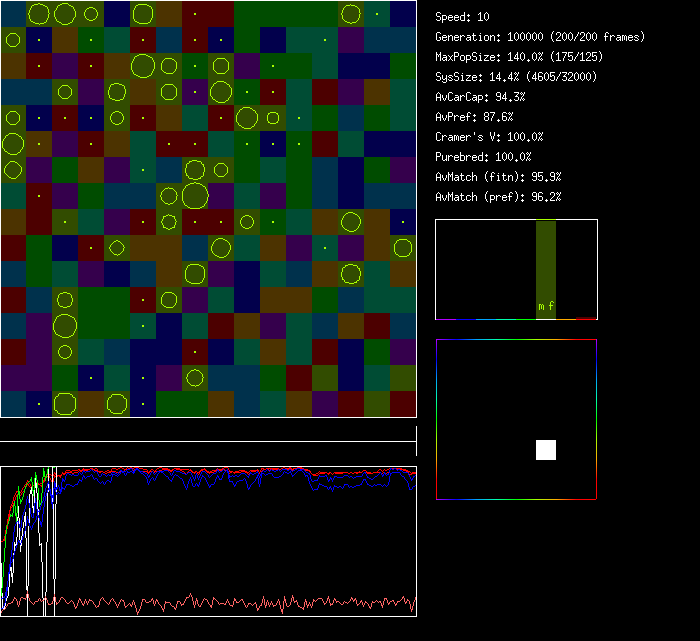Click the MaxPopSize statistic line
This screenshot has width=700, height=641.
(x=521, y=57)
